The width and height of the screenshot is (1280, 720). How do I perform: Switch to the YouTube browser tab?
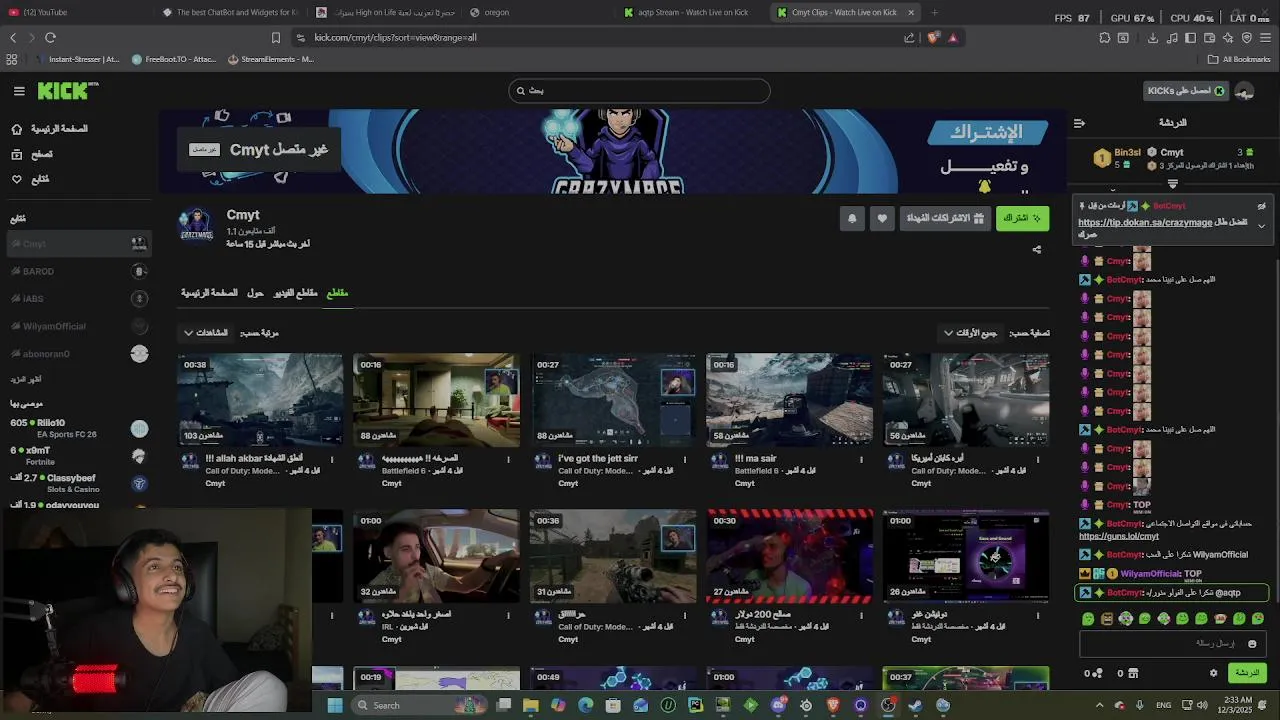pyautogui.click(x=75, y=12)
